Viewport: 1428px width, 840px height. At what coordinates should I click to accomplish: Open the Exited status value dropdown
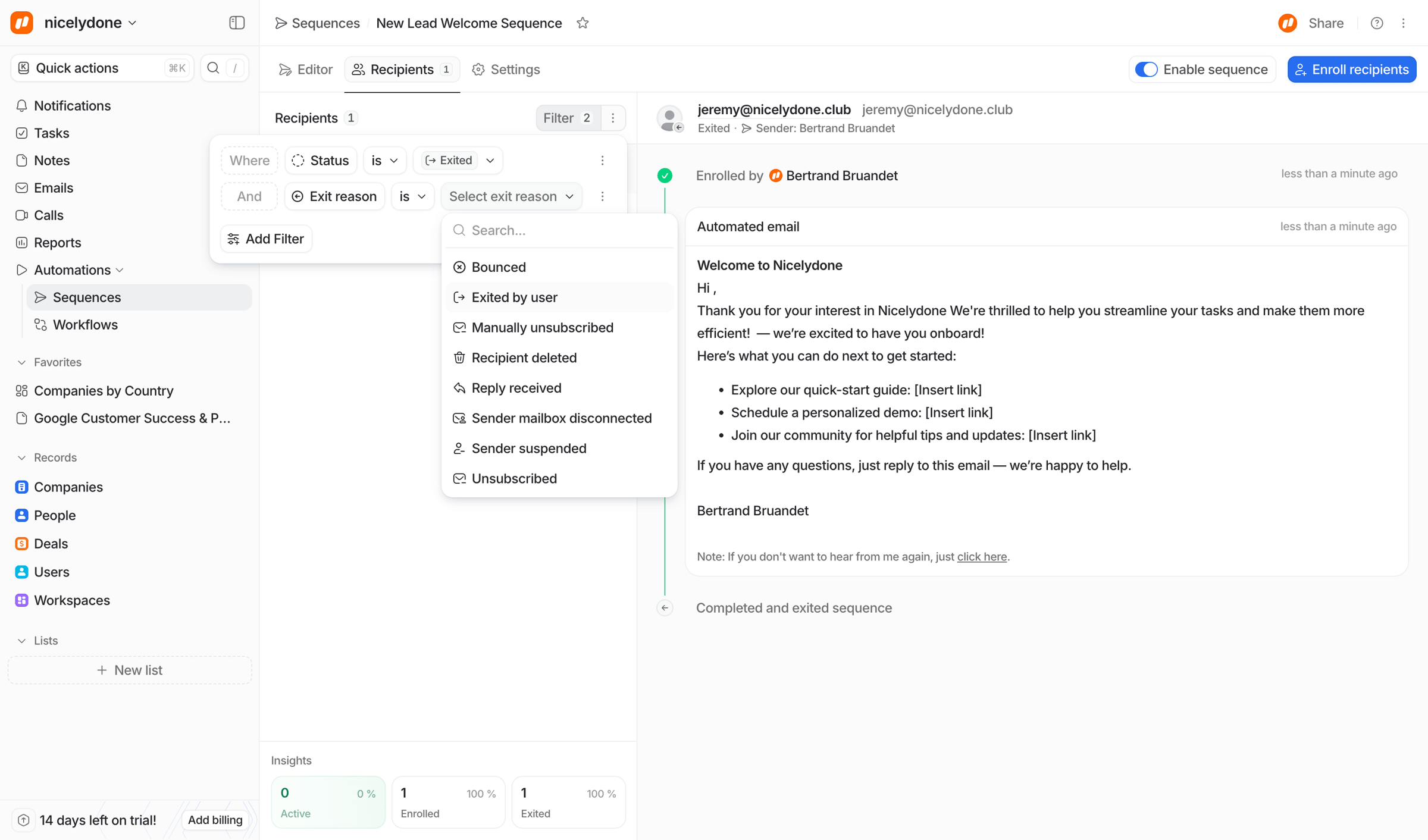tap(458, 160)
